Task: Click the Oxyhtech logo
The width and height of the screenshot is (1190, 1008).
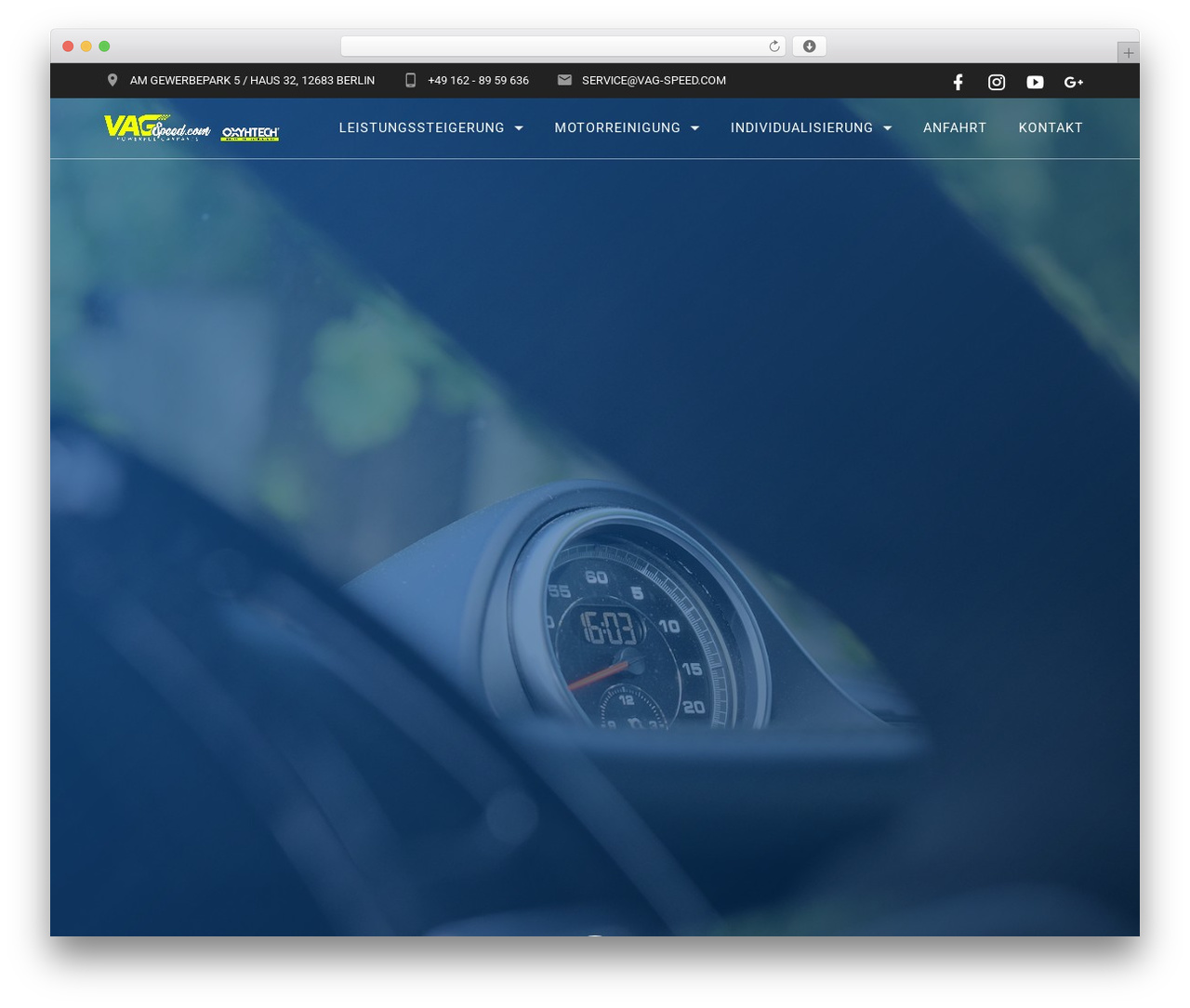Action: (250, 134)
